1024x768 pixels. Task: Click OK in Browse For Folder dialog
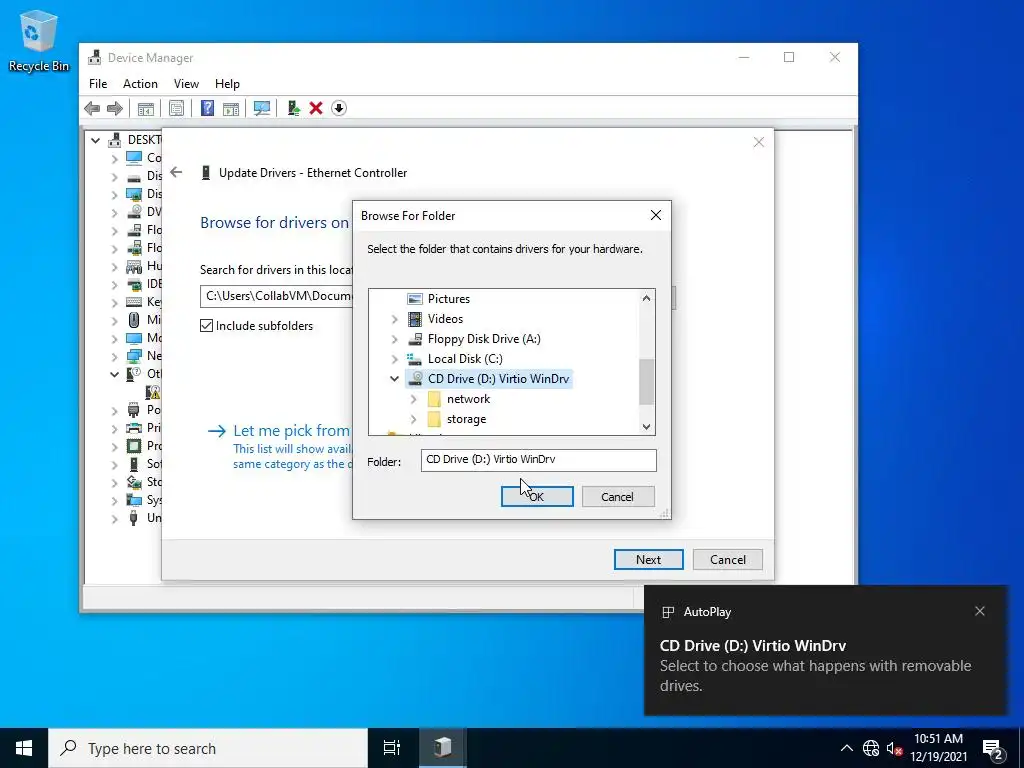537,496
